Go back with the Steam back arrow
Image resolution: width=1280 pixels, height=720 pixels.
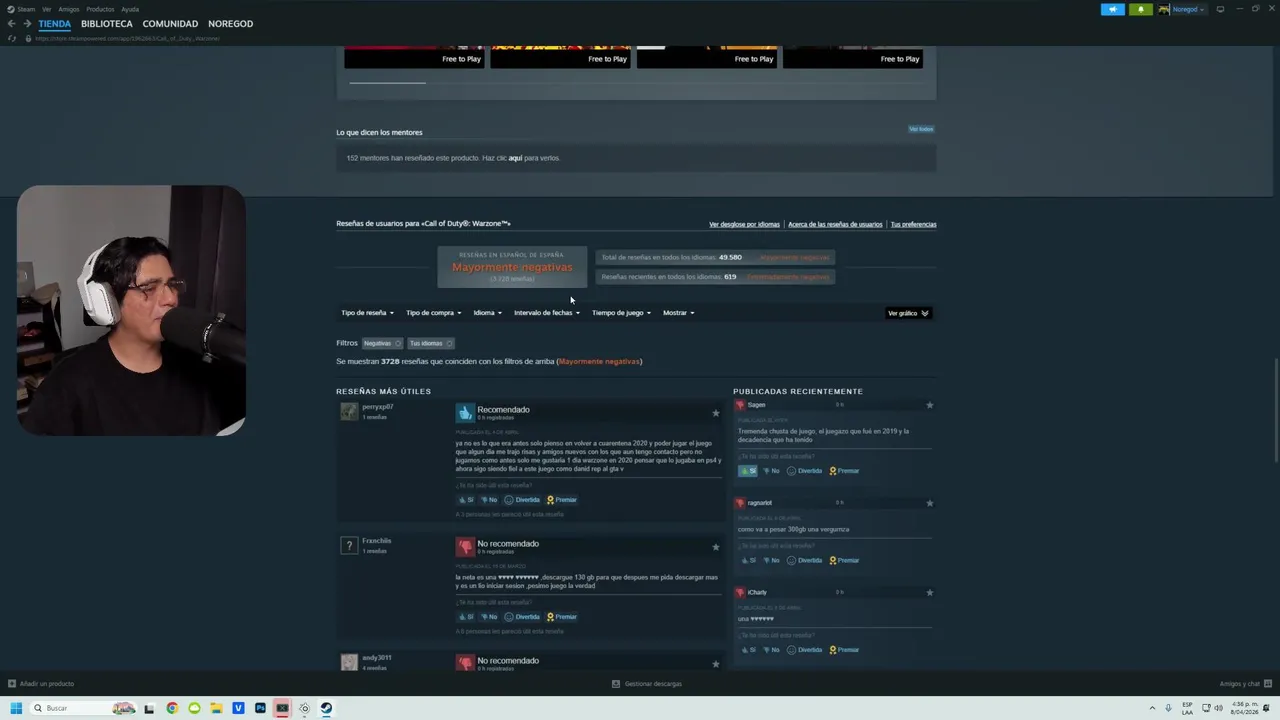(x=12, y=24)
